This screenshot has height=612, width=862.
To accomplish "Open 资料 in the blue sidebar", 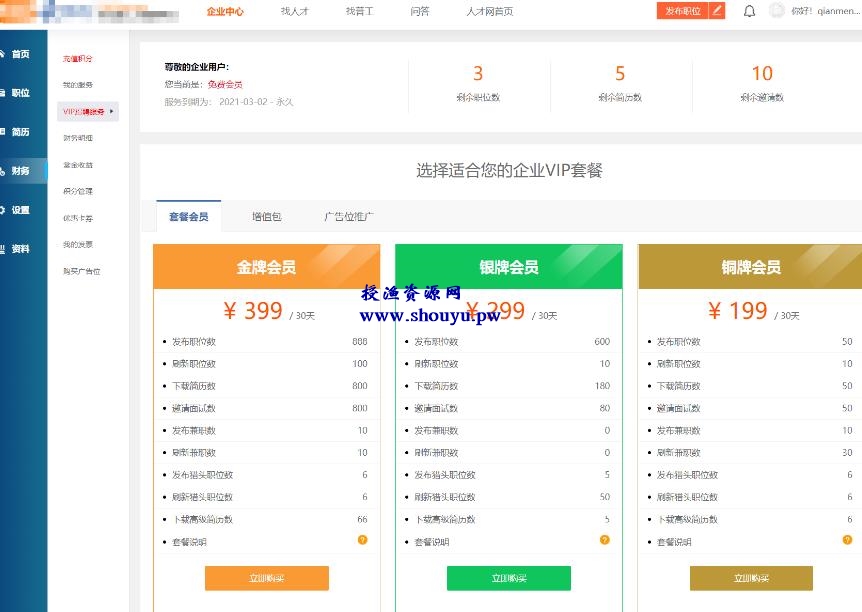I will coord(21,249).
